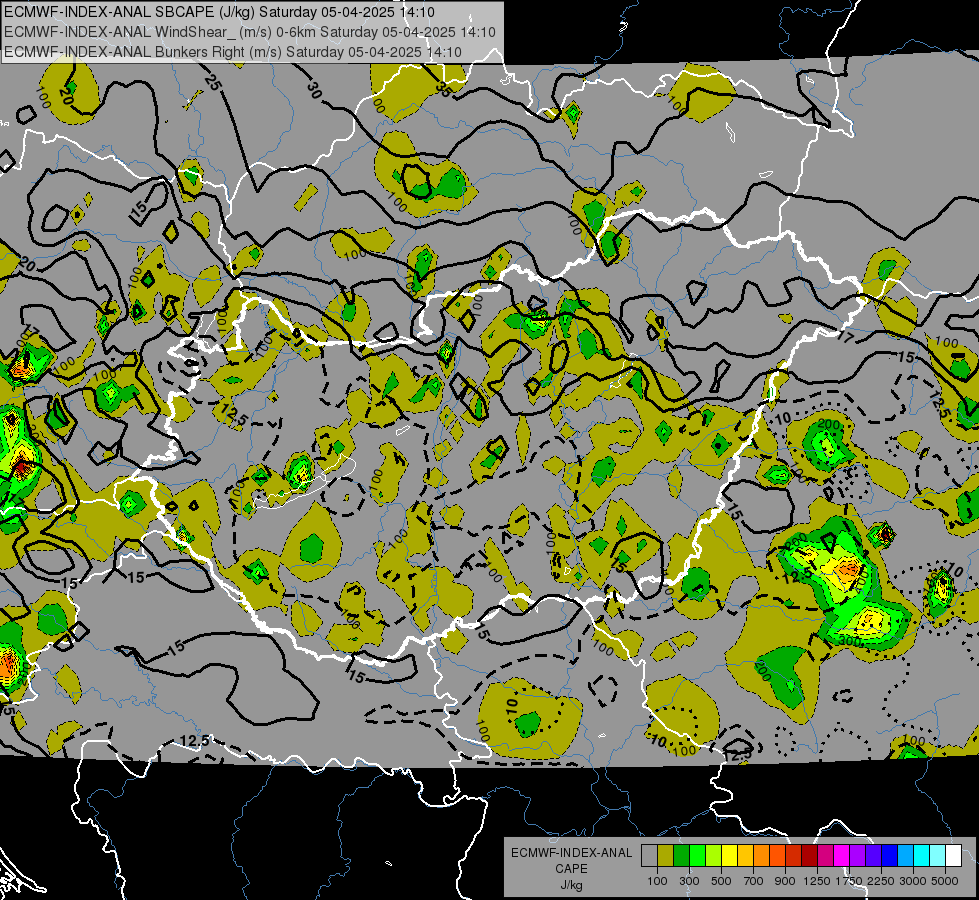This screenshot has width=979, height=900.
Task: Click the 700 value under the legend
Action: coord(754,881)
